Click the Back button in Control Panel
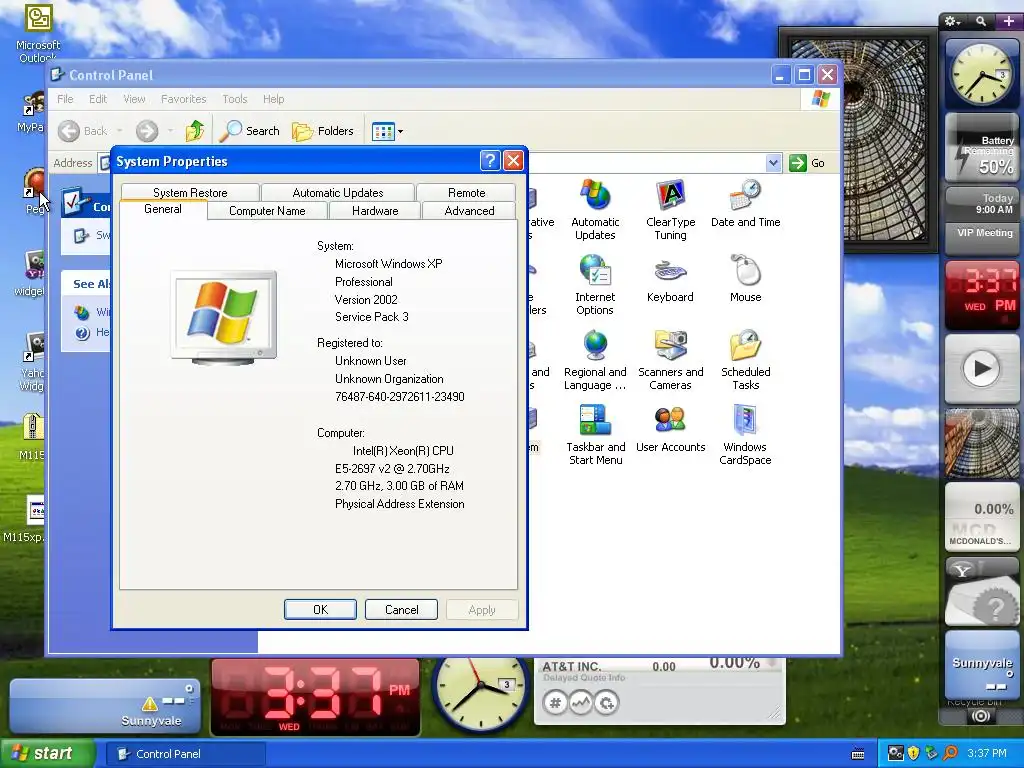The image size is (1024, 768). pos(83,131)
